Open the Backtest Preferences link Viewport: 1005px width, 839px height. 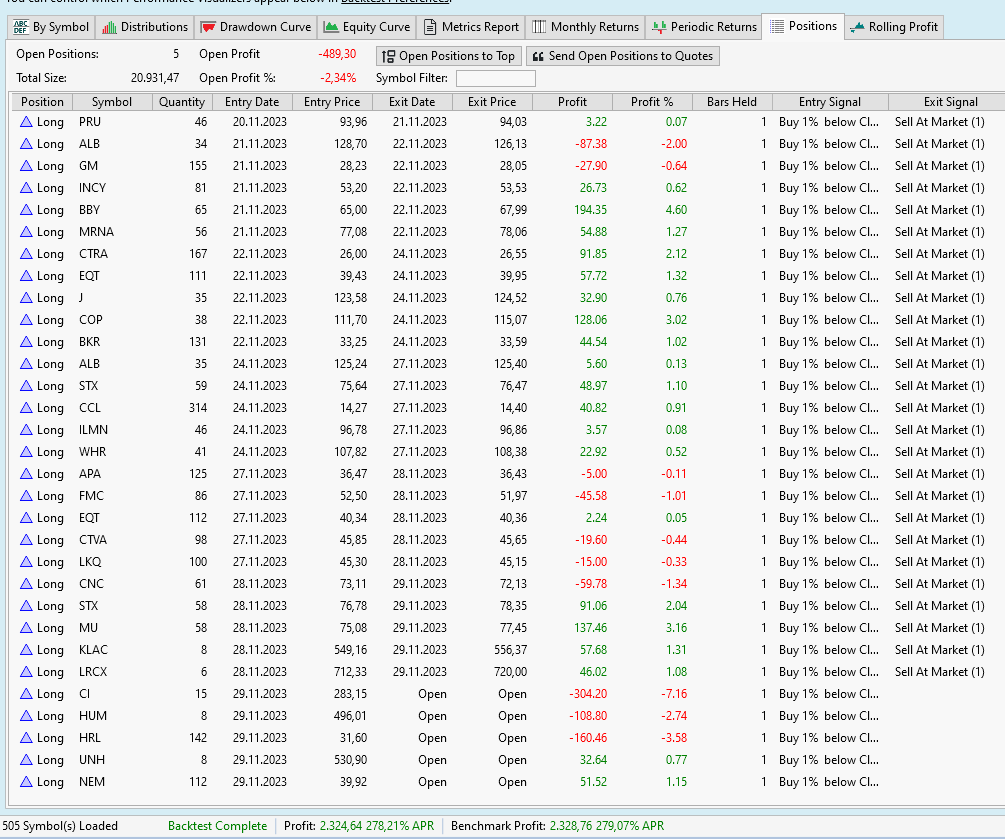click(x=395, y=2)
